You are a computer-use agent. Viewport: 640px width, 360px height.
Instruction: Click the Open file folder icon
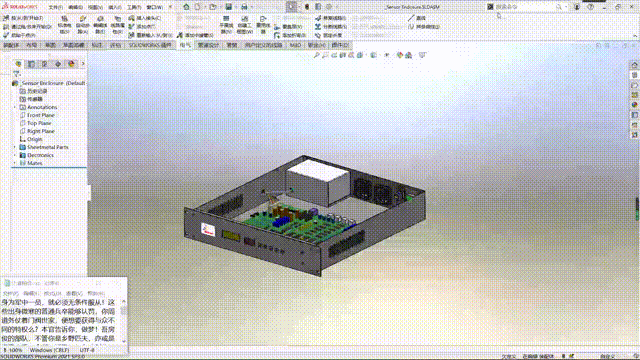[213, 7]
